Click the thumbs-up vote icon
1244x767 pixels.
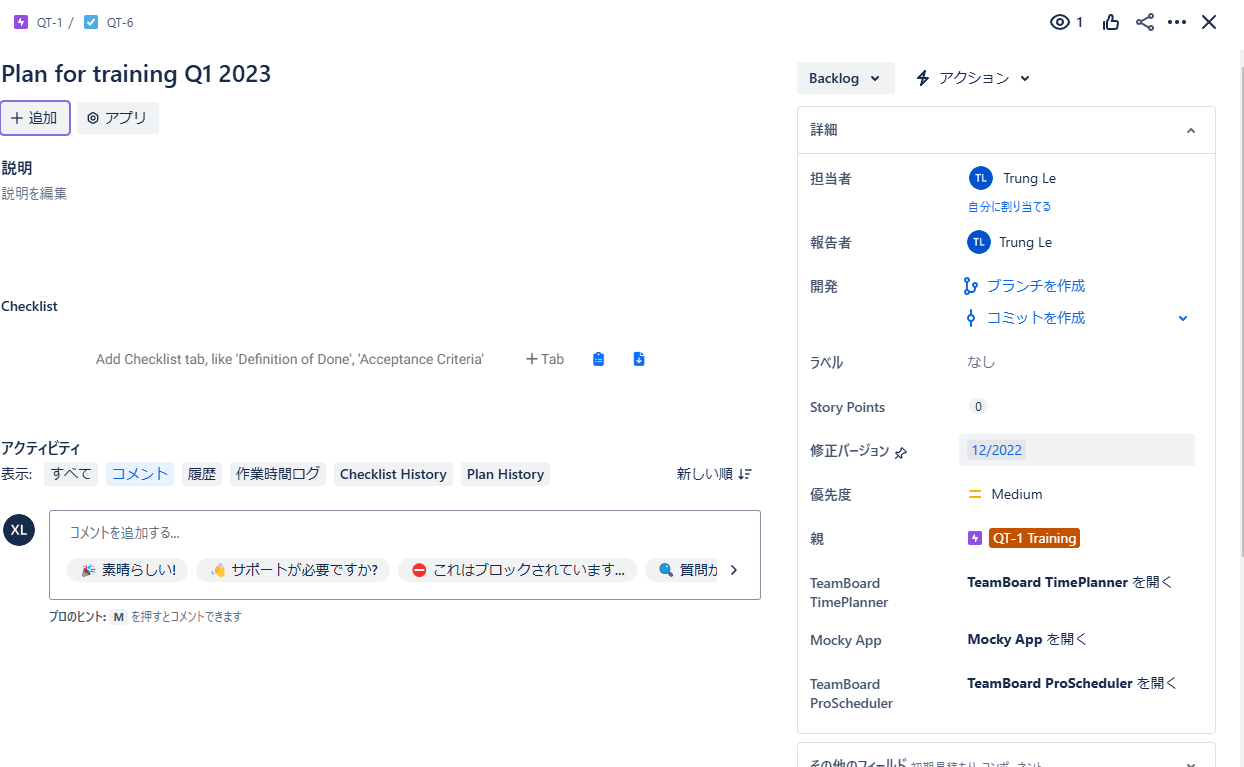click(x=1111, y=22)
